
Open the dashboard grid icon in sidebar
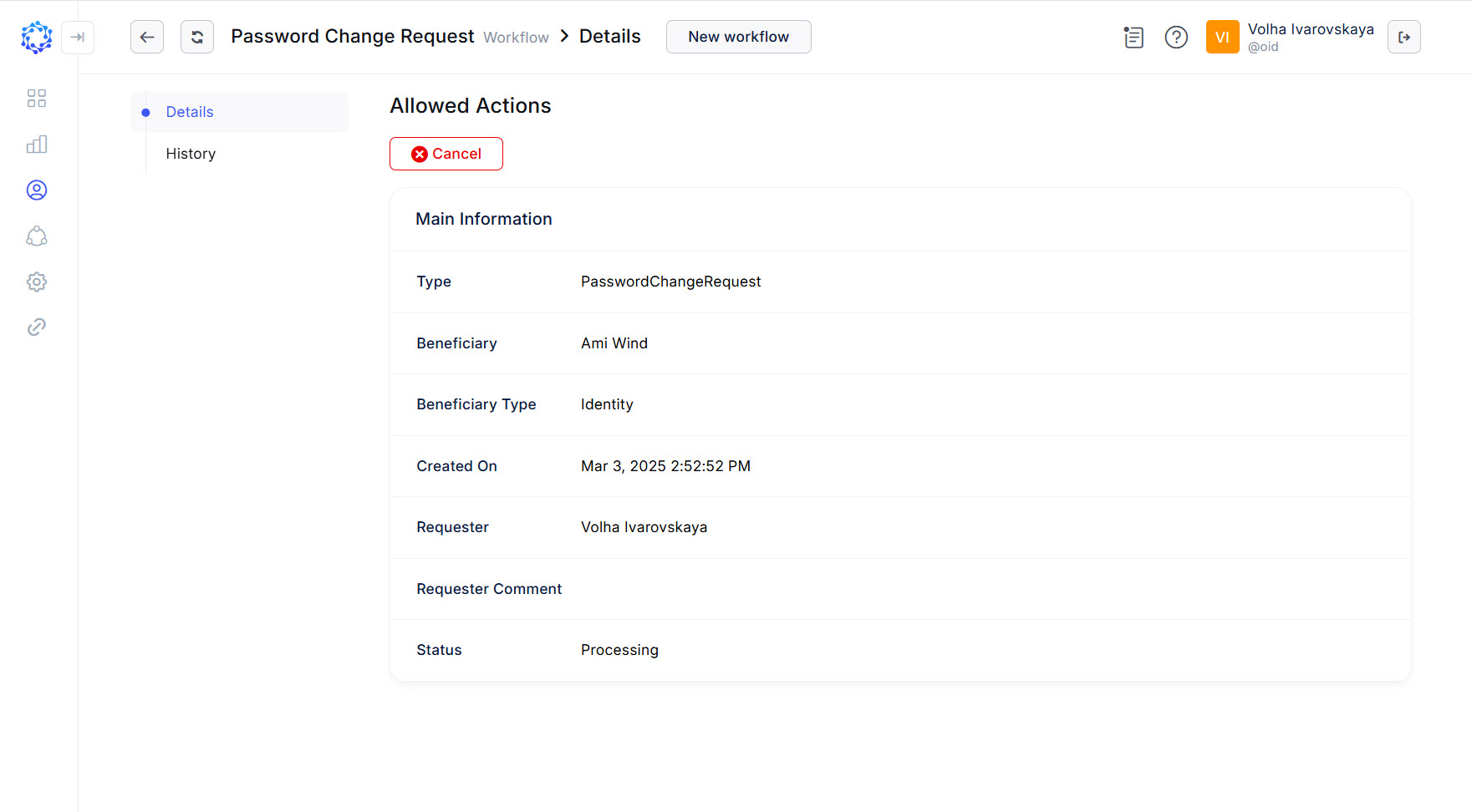coord(36,98)
